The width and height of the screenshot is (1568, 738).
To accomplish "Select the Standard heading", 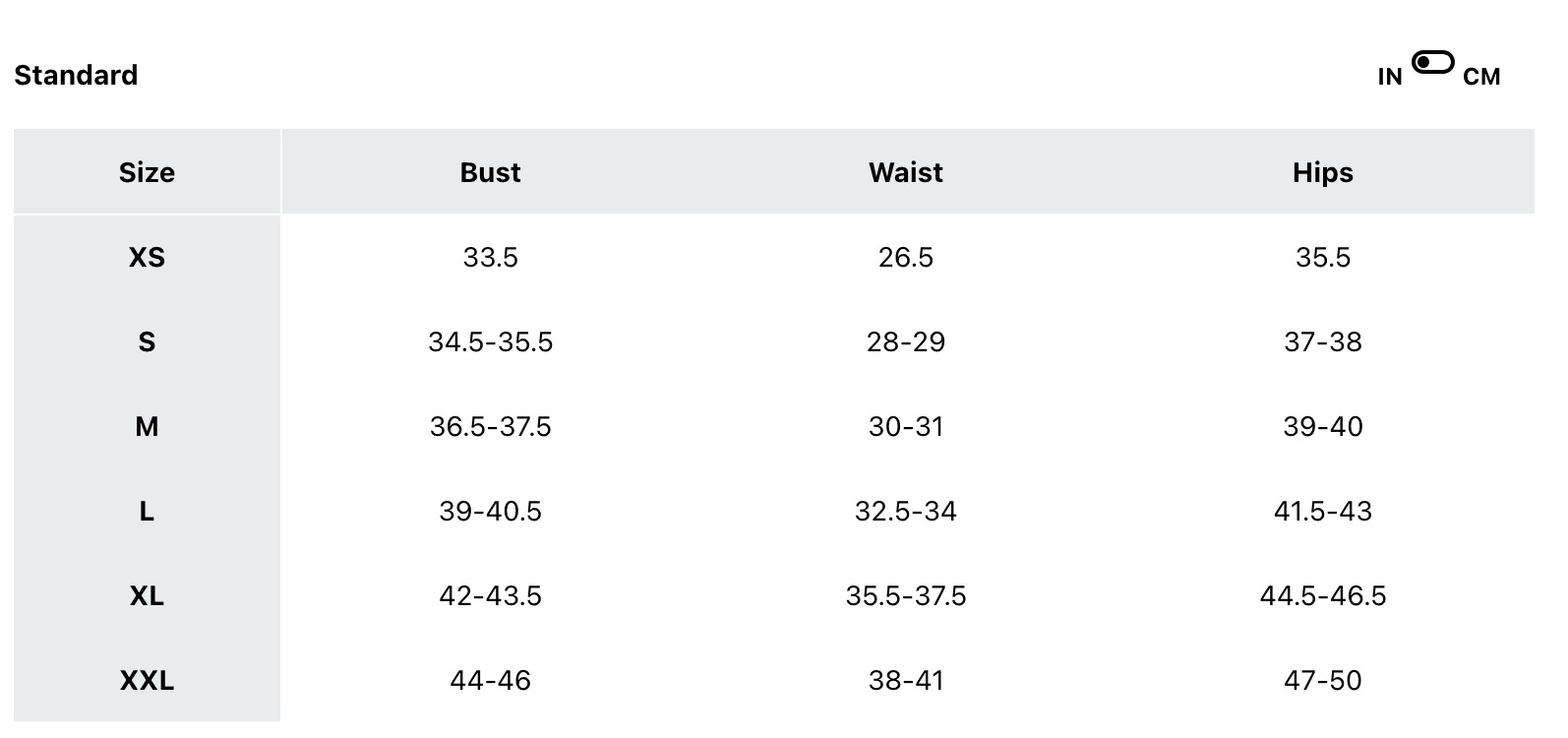I will point(76,76).
